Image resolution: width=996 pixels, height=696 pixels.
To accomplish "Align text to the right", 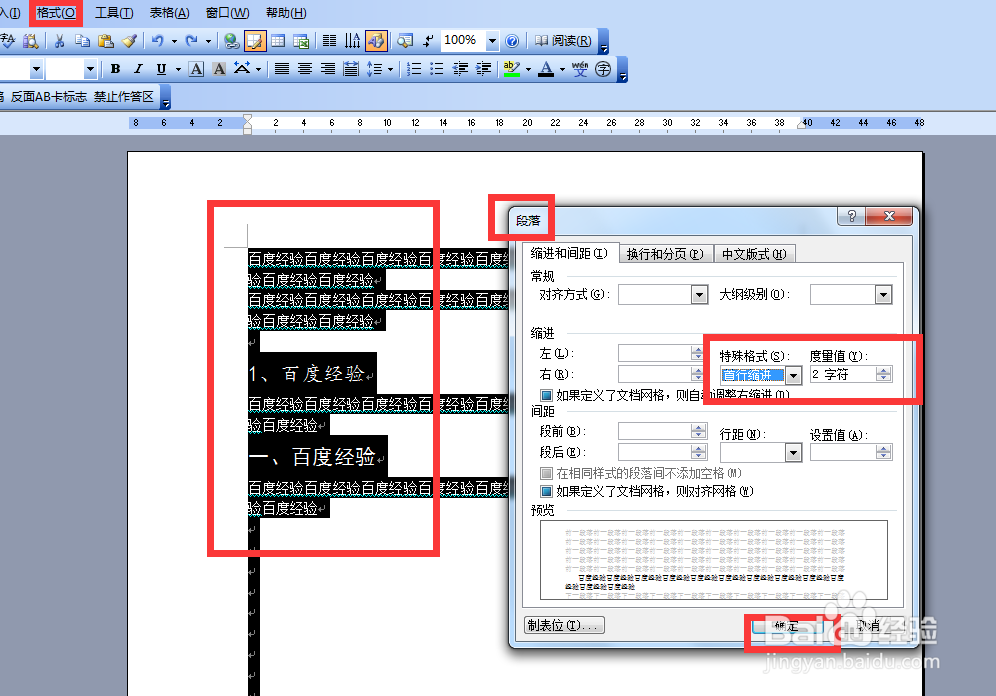I will click(328, 69).
